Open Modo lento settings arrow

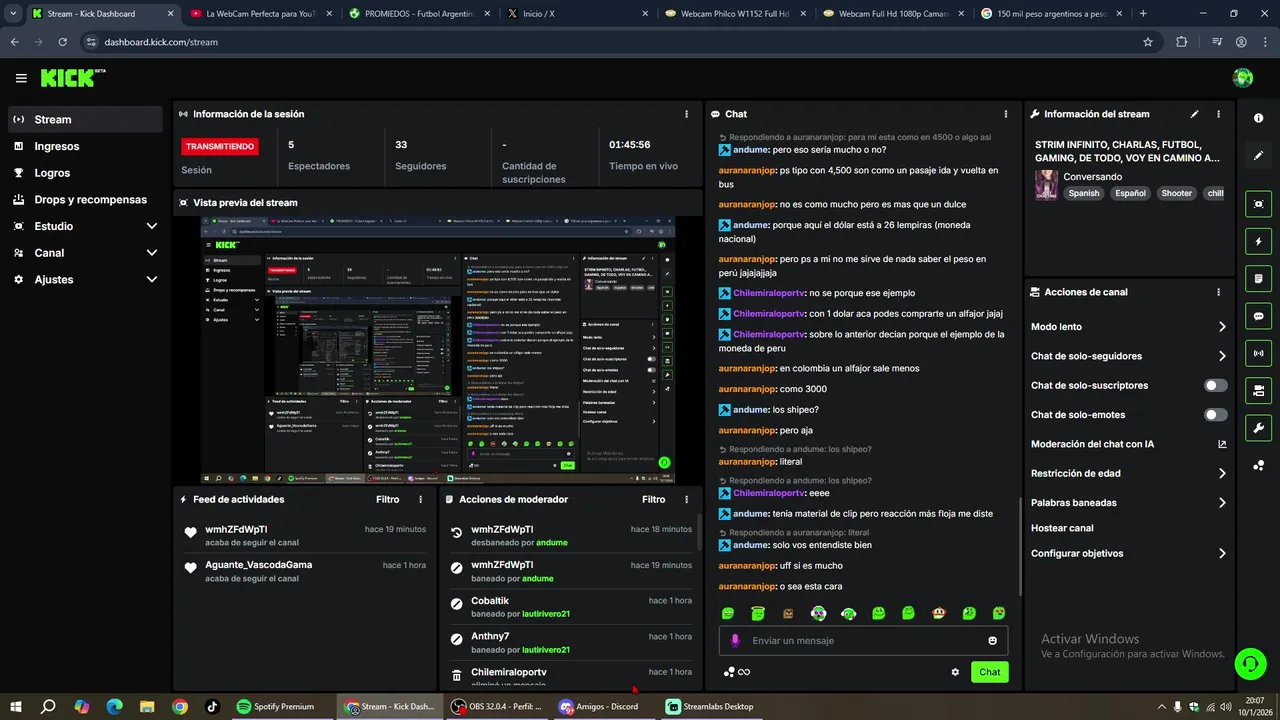pos(1222,327)
